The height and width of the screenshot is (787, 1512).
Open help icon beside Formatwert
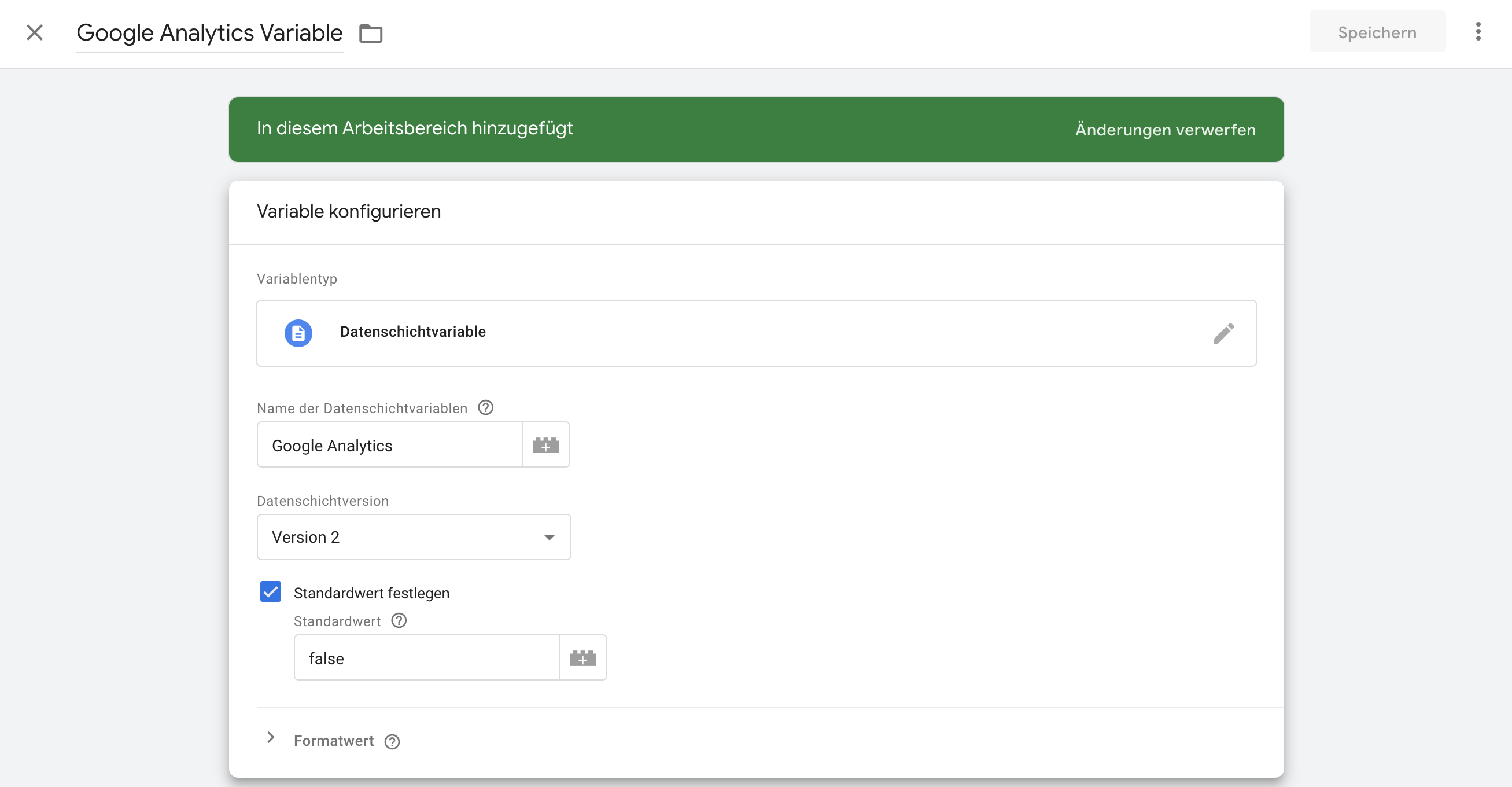[x=392, y=742]
